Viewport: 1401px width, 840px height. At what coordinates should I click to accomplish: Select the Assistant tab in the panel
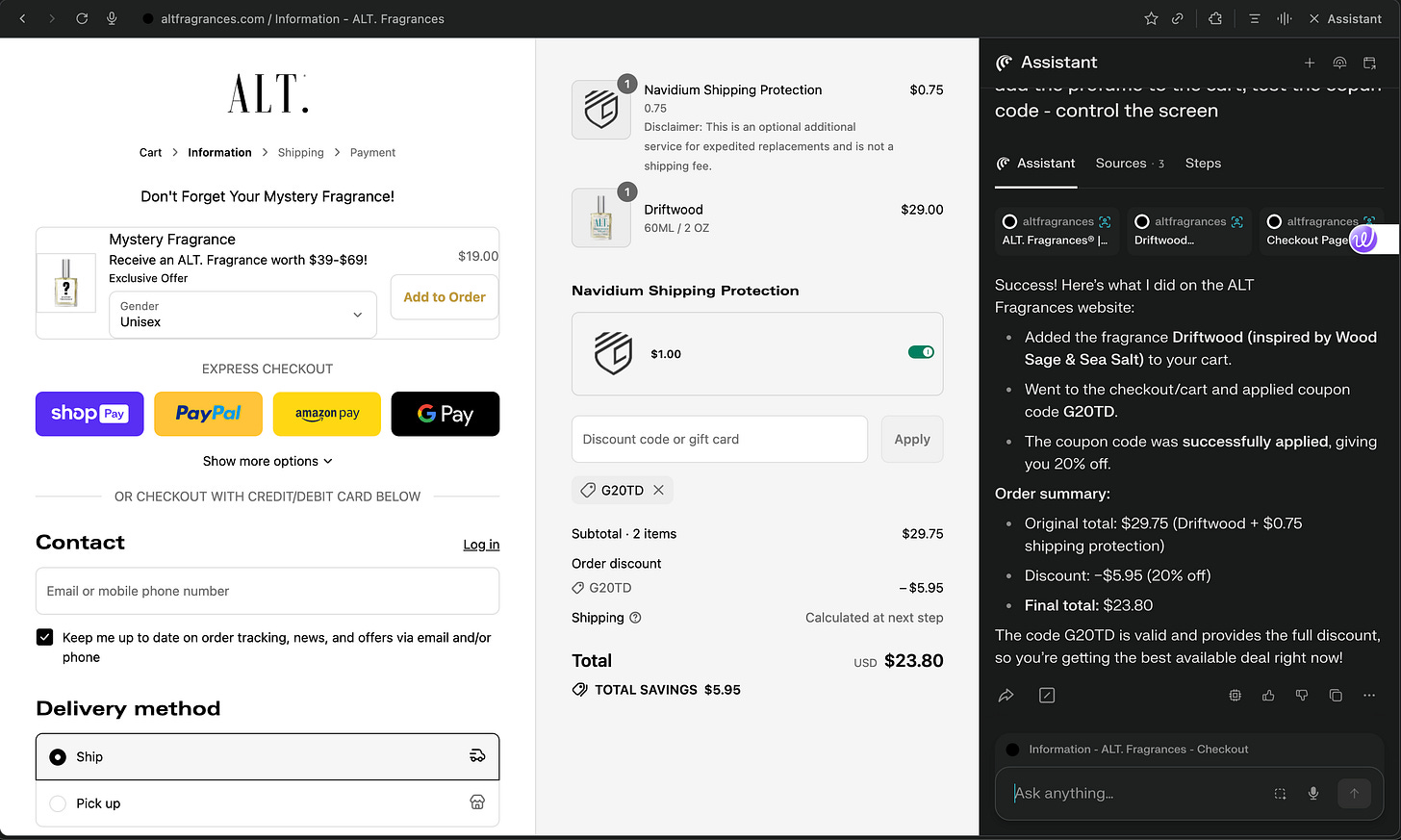click(x=1035, y=164)
